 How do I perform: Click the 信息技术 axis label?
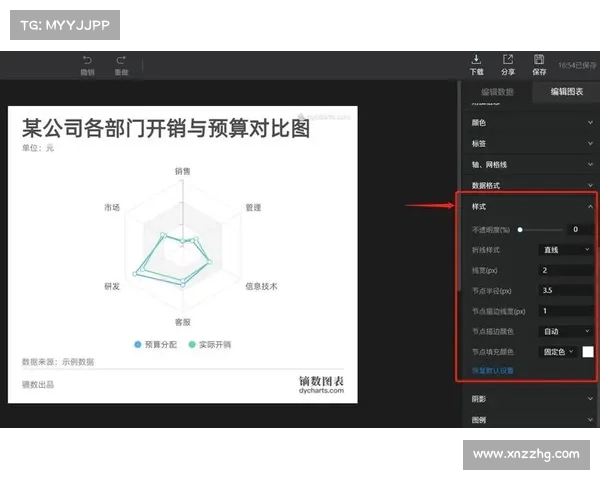point(261,286)
